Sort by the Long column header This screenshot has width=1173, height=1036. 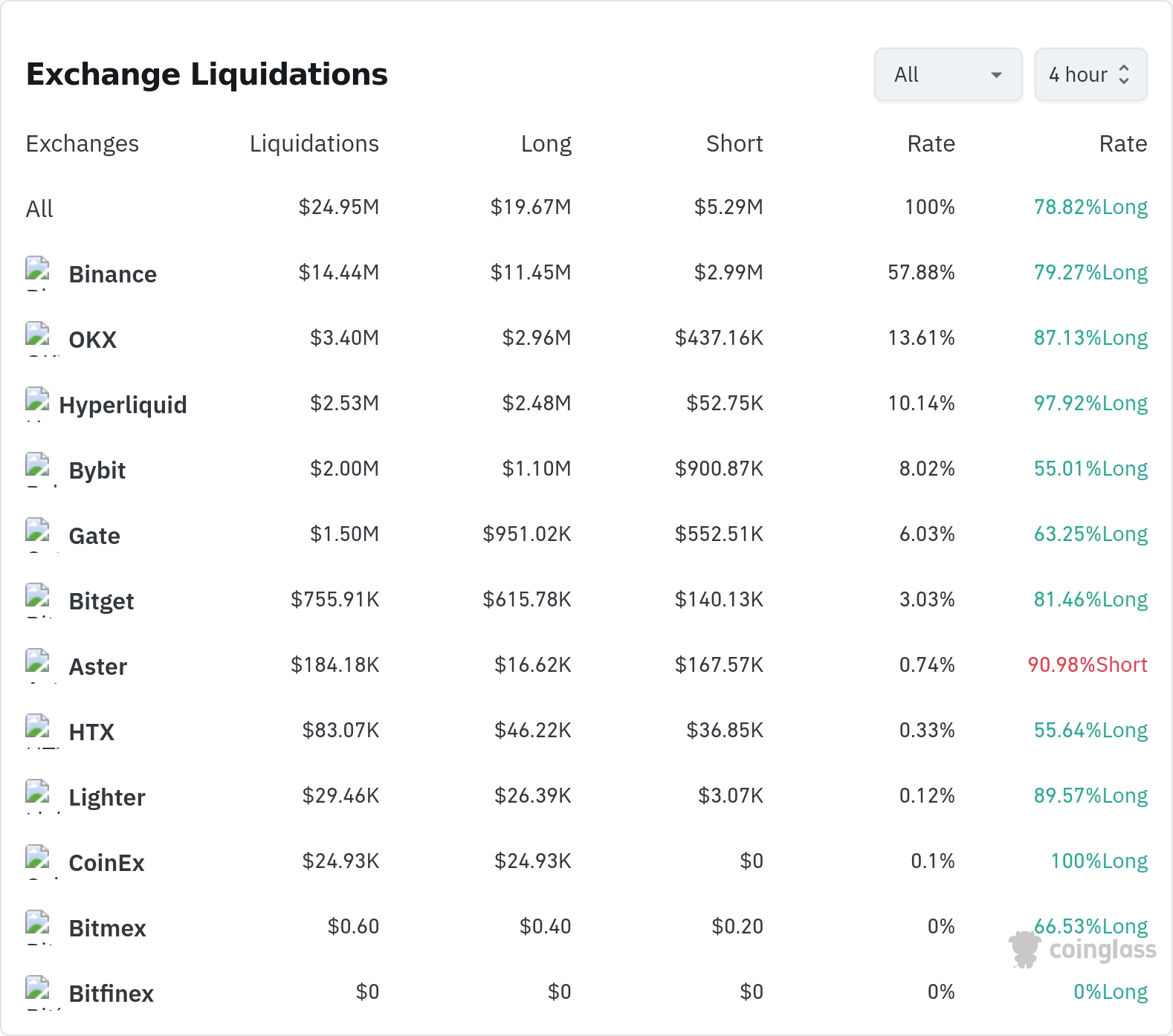pos(546,143)
